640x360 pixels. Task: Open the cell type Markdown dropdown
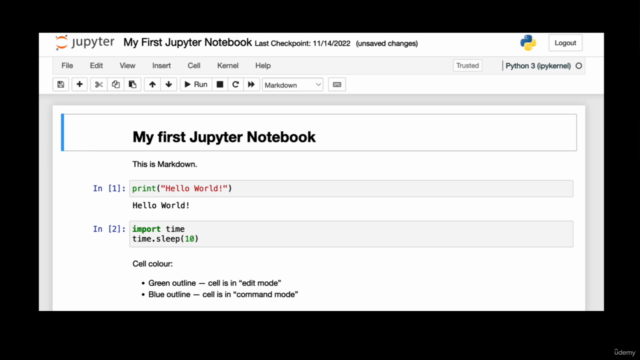coord(293,85)
